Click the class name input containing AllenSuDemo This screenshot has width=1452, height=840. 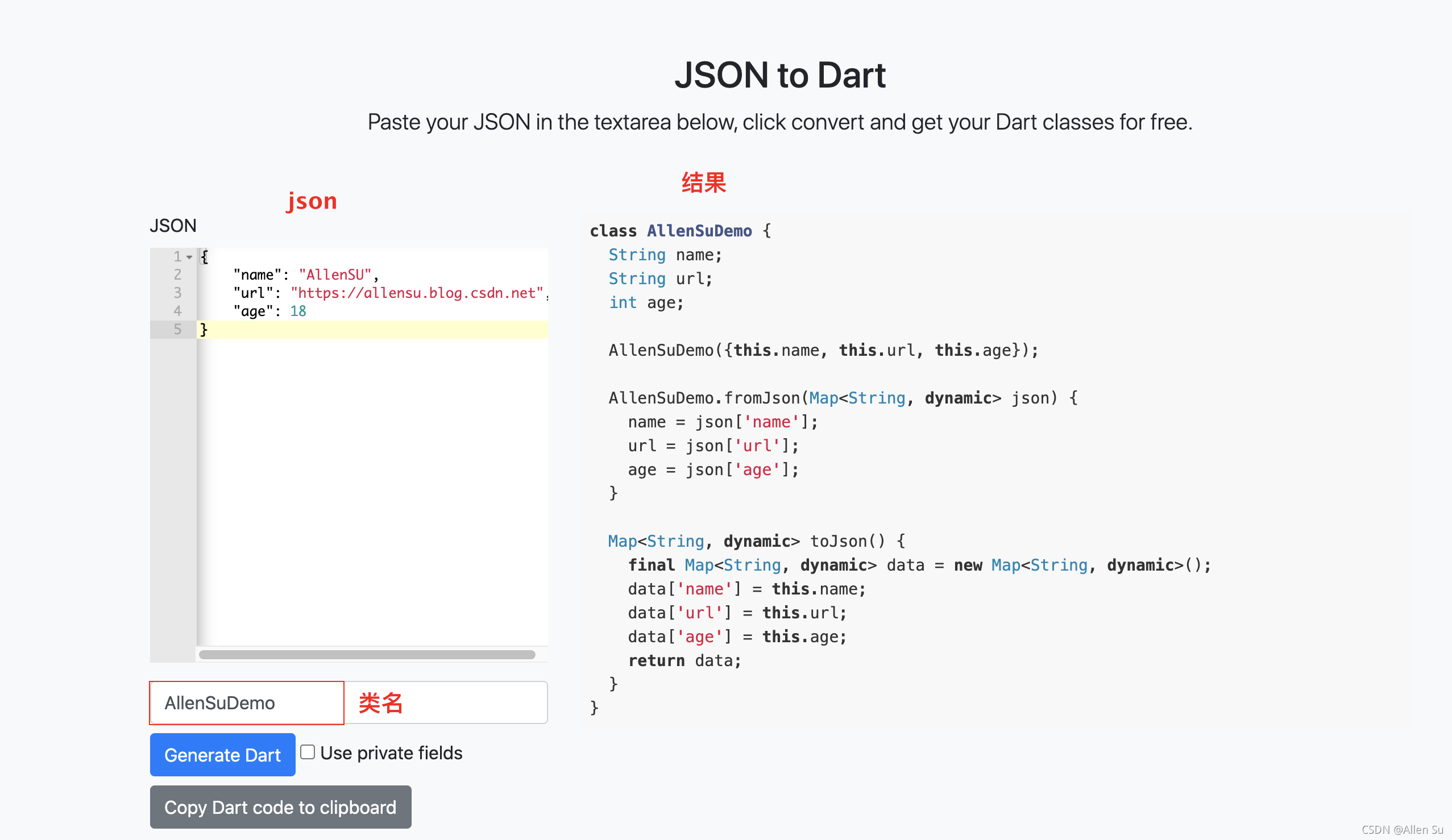[246, 703]
